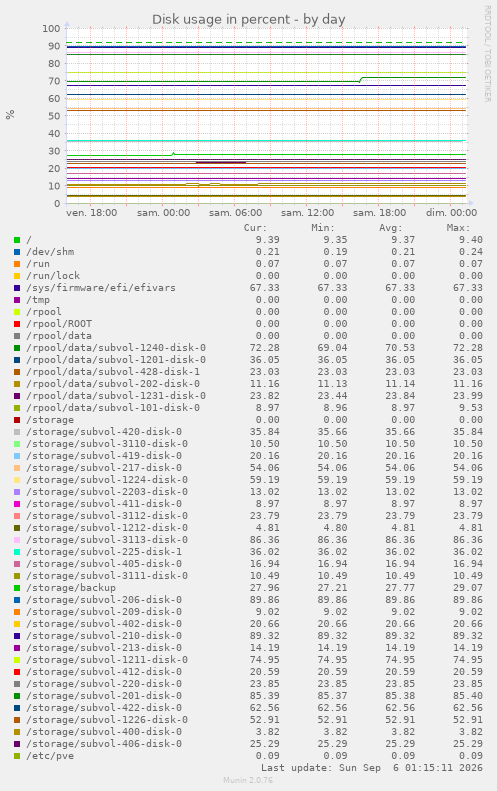Select /rpool/data/subvol-101-disk-0 label
Screen dimensions: 497x791
113,408
